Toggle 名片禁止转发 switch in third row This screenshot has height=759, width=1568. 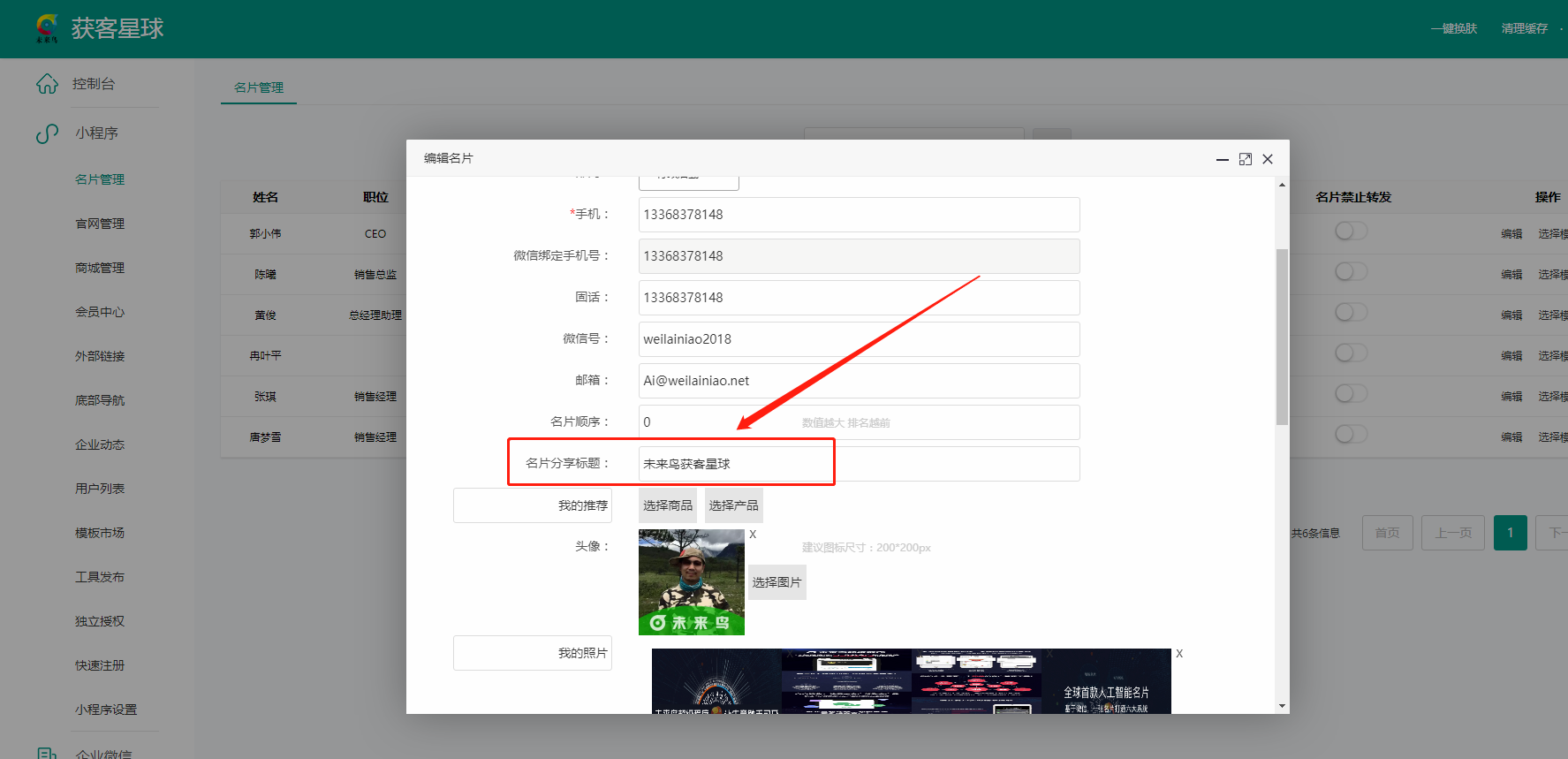pyautogui.click(x=1351, y=313)
